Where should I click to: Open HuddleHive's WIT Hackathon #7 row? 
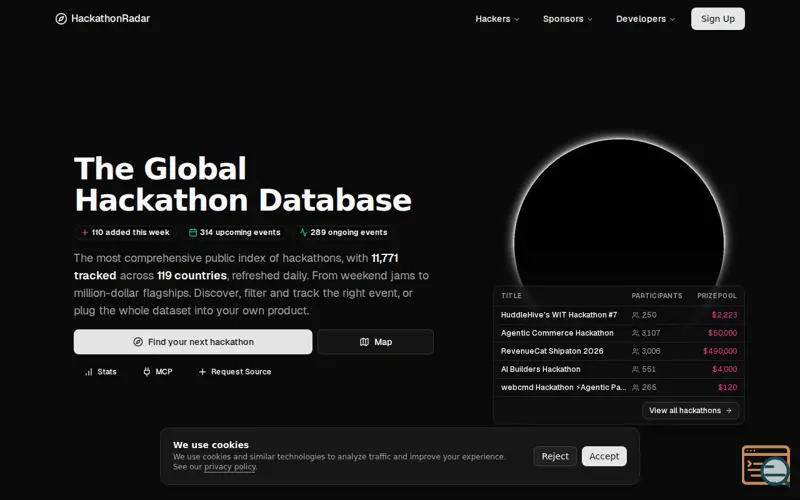click(619, 315)
